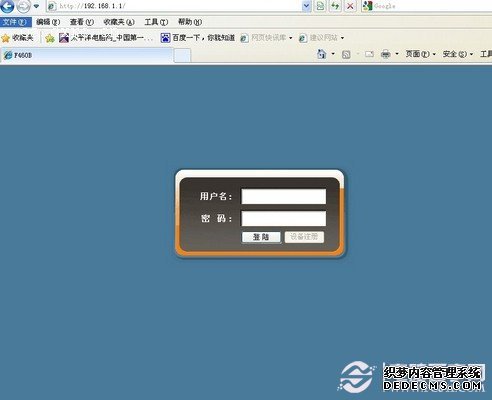Click the browser Back arrow button
Image resolution: width=492 pixels, height=400 pixels.
point(7,6)
